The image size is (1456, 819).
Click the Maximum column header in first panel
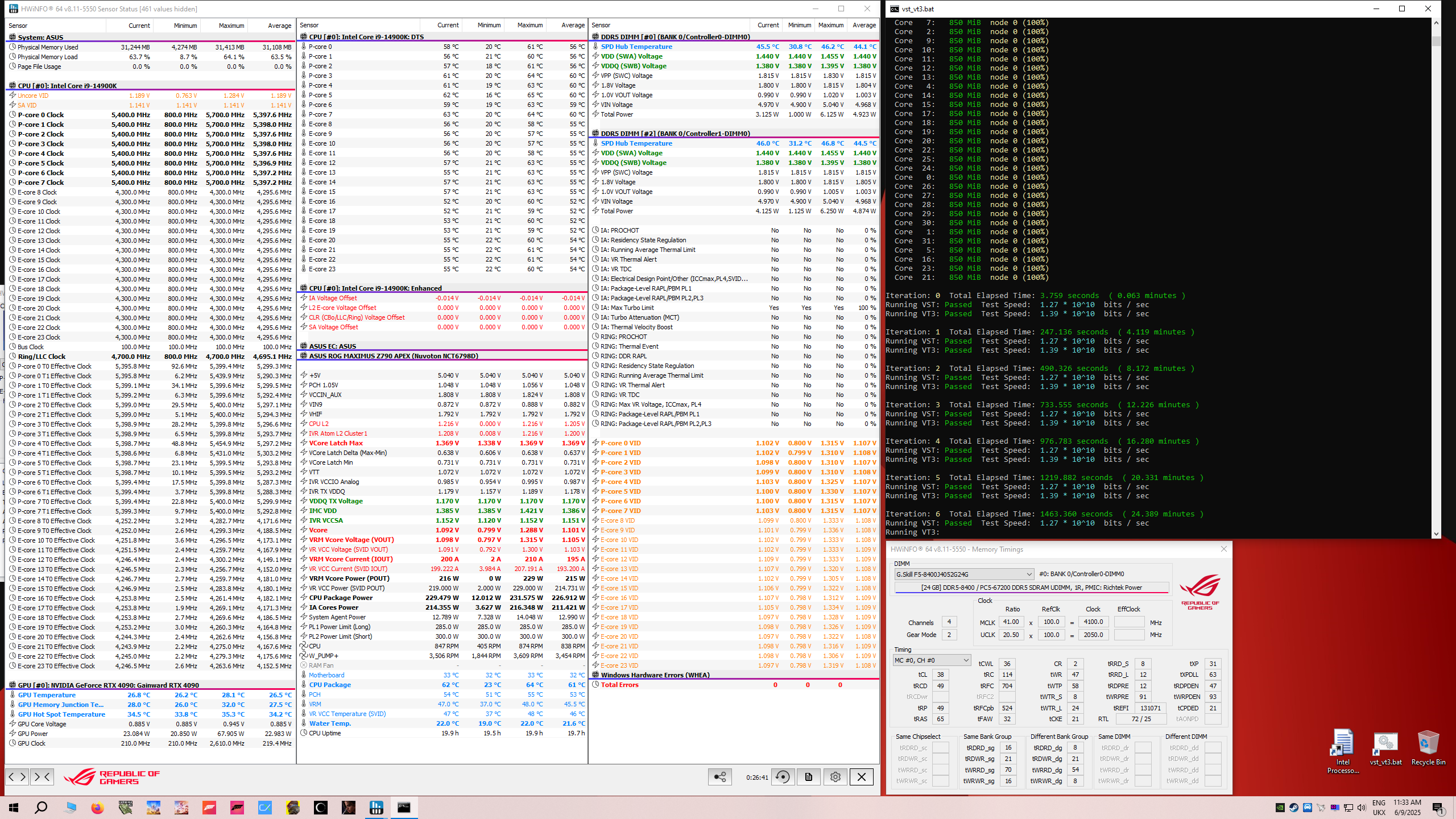[x=225, y=26]
